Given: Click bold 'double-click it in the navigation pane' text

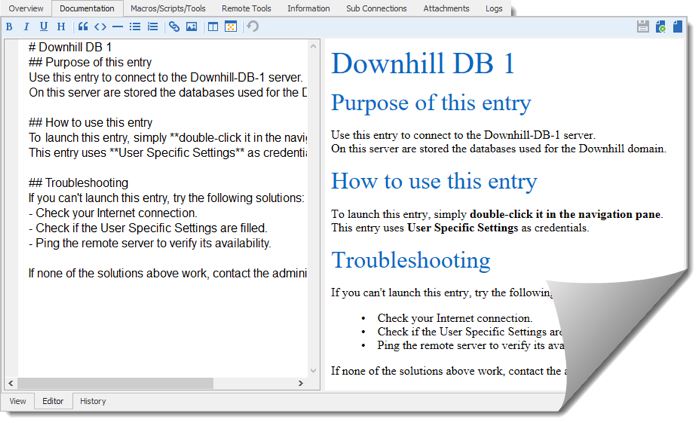Looking at the screenshot, I should pos(565,214).
